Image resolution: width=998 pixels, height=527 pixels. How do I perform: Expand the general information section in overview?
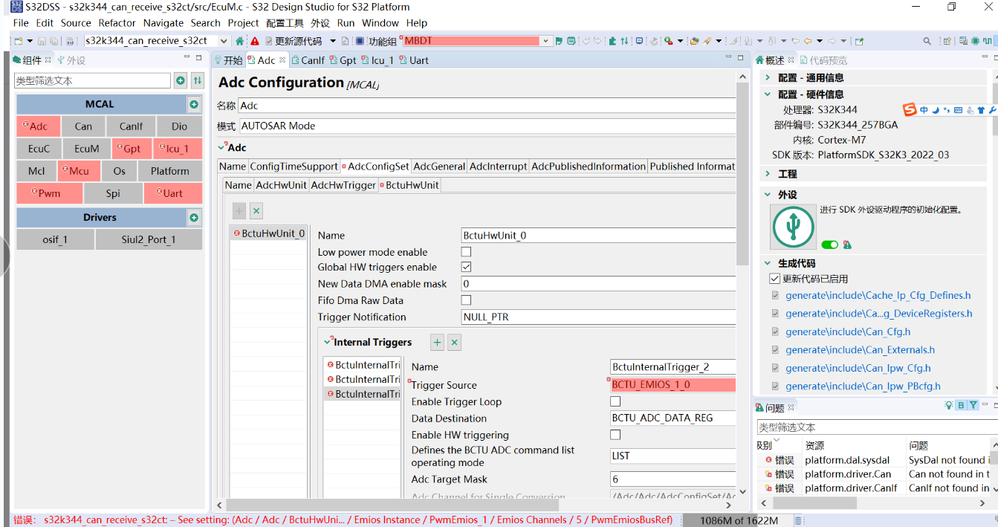[x=768, y=78]
